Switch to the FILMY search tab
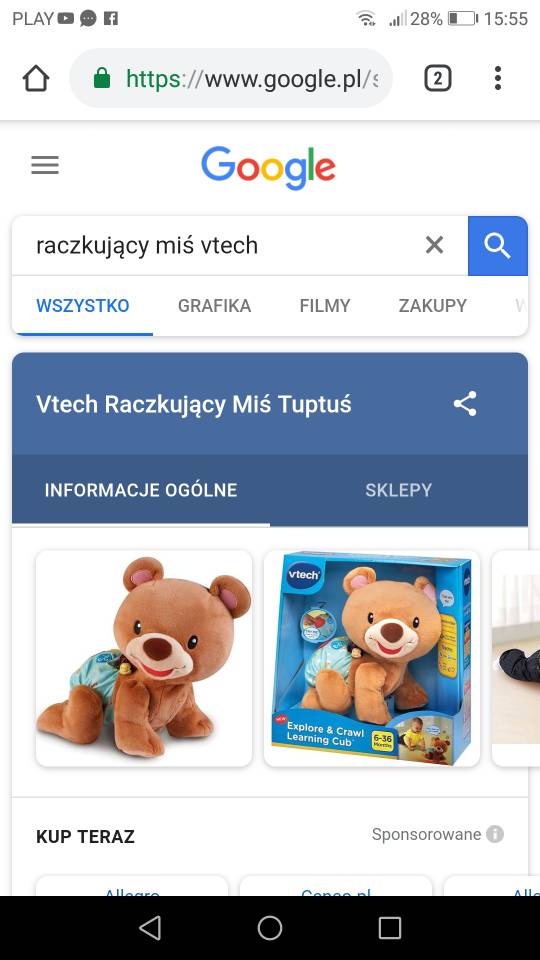Viewport: 540px width, 960px height. coord(324,306)
